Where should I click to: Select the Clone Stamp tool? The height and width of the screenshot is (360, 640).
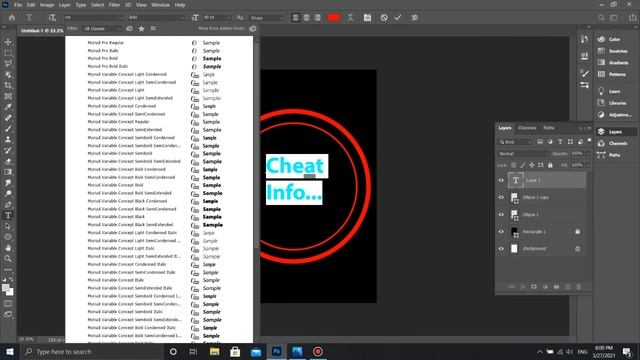pyautogui.click(x=8, y=139)
